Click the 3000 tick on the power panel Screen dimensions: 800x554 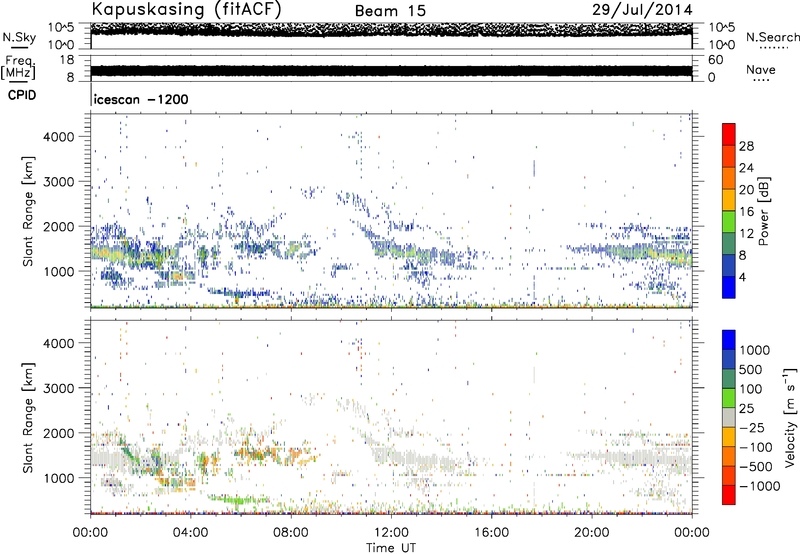coord(59,182)
